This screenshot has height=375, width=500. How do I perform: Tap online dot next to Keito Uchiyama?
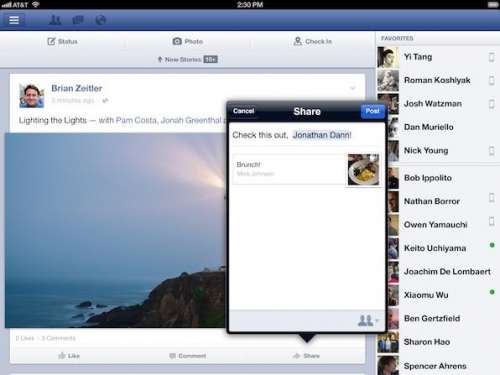point(492,245)
